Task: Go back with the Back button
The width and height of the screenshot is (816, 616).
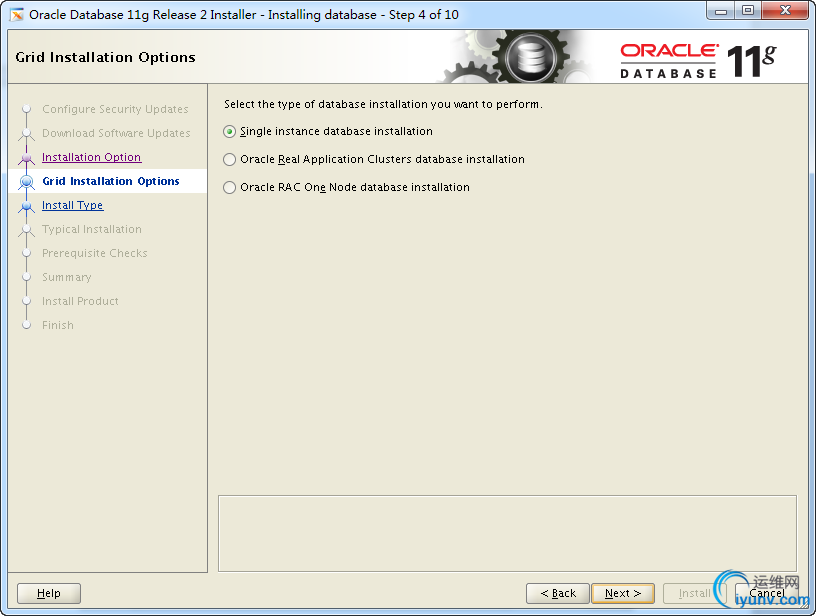Action: [x=558, y=593]
